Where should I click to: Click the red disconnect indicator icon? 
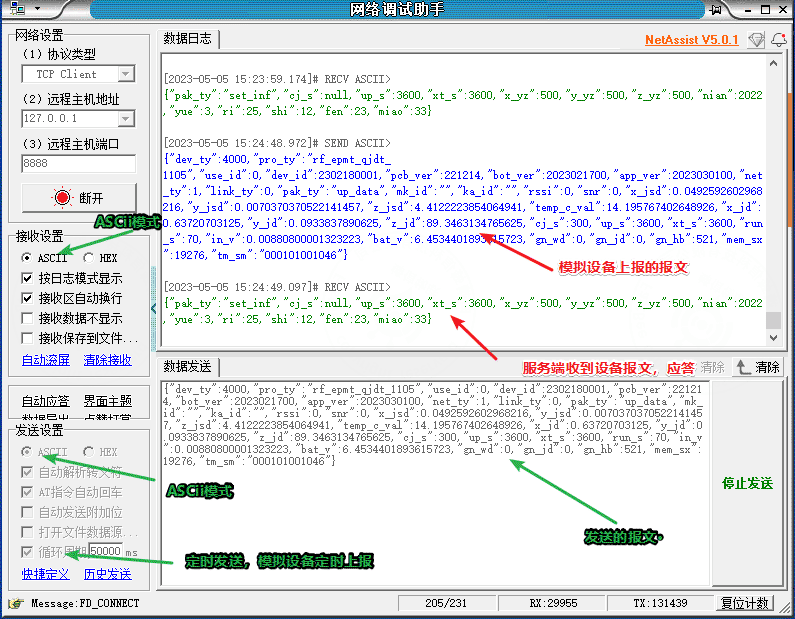coord(63,198)
